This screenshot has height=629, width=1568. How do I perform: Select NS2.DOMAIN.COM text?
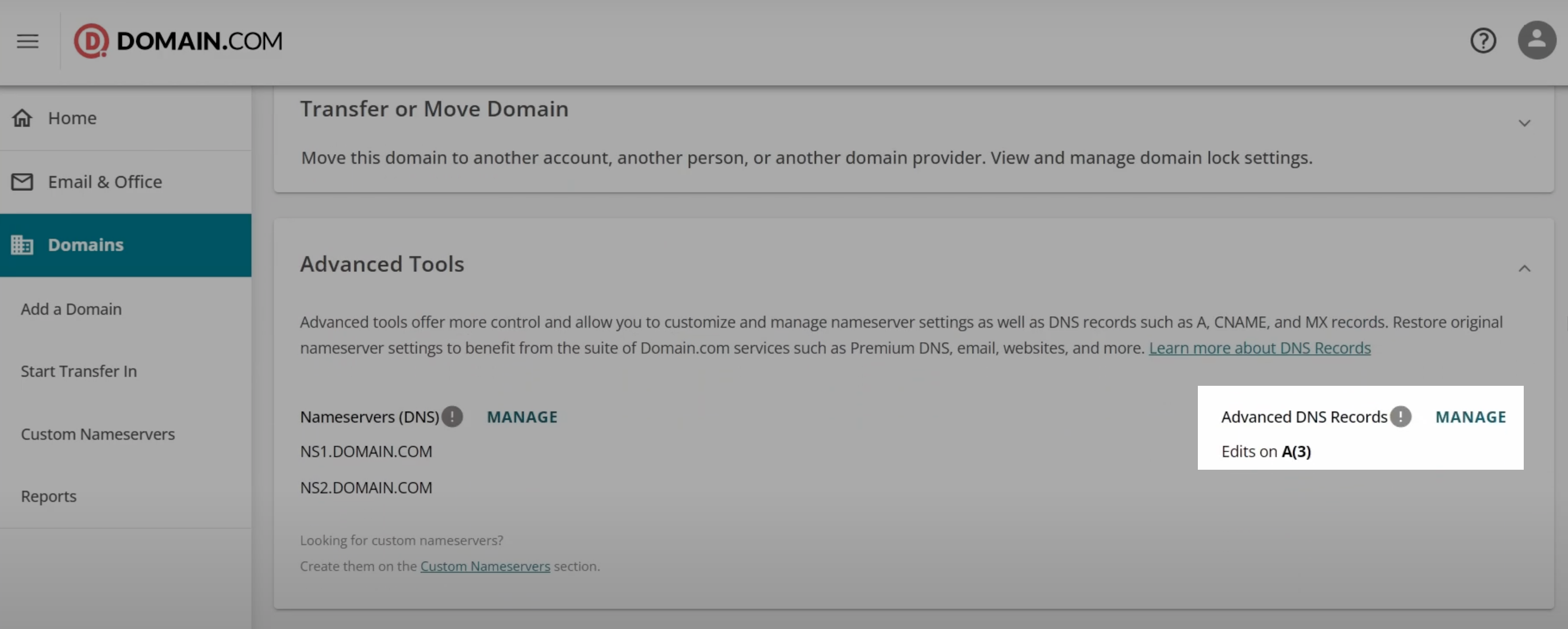366,488
